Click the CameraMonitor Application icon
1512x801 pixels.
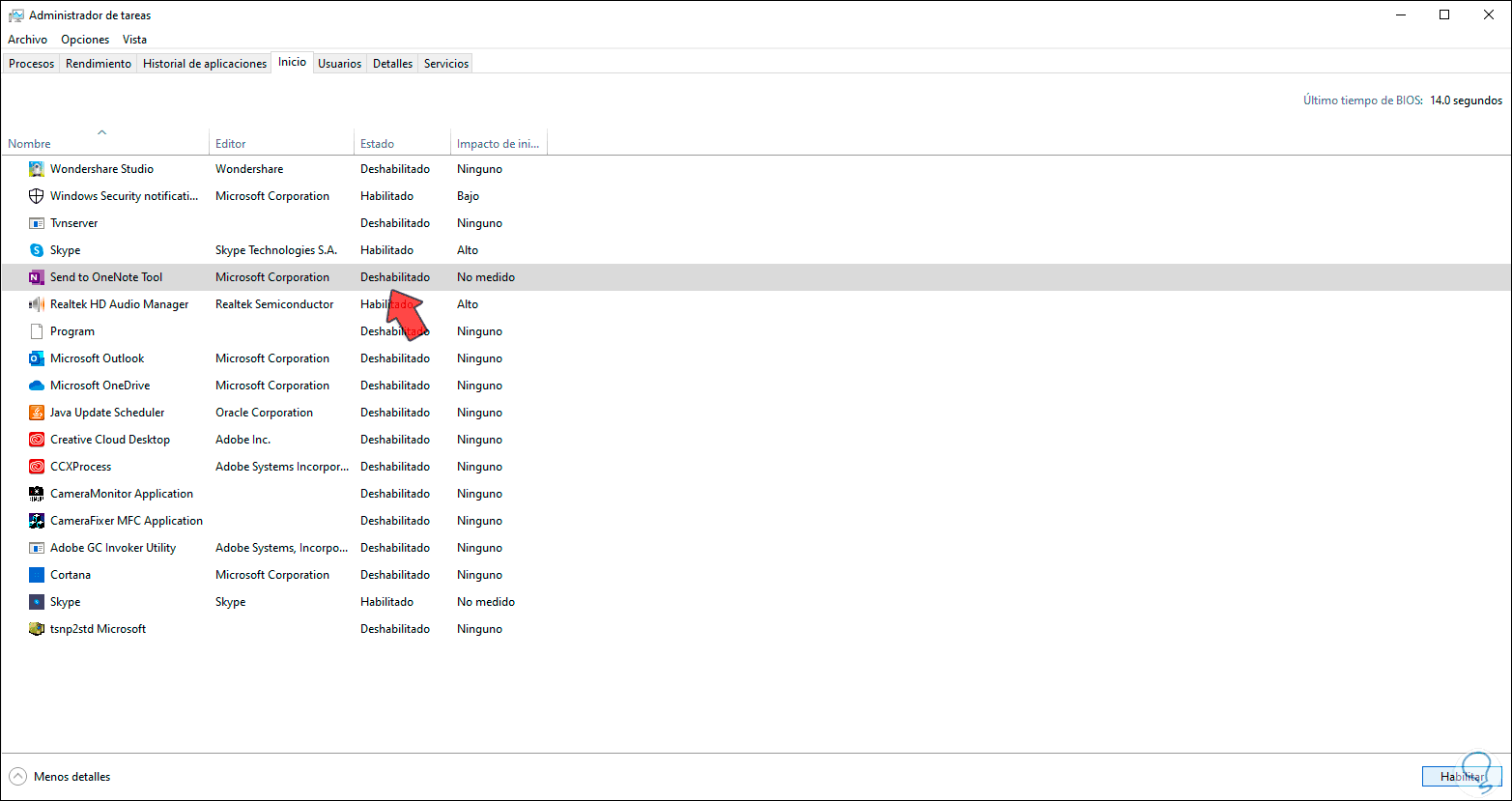(x=37, y=494)
